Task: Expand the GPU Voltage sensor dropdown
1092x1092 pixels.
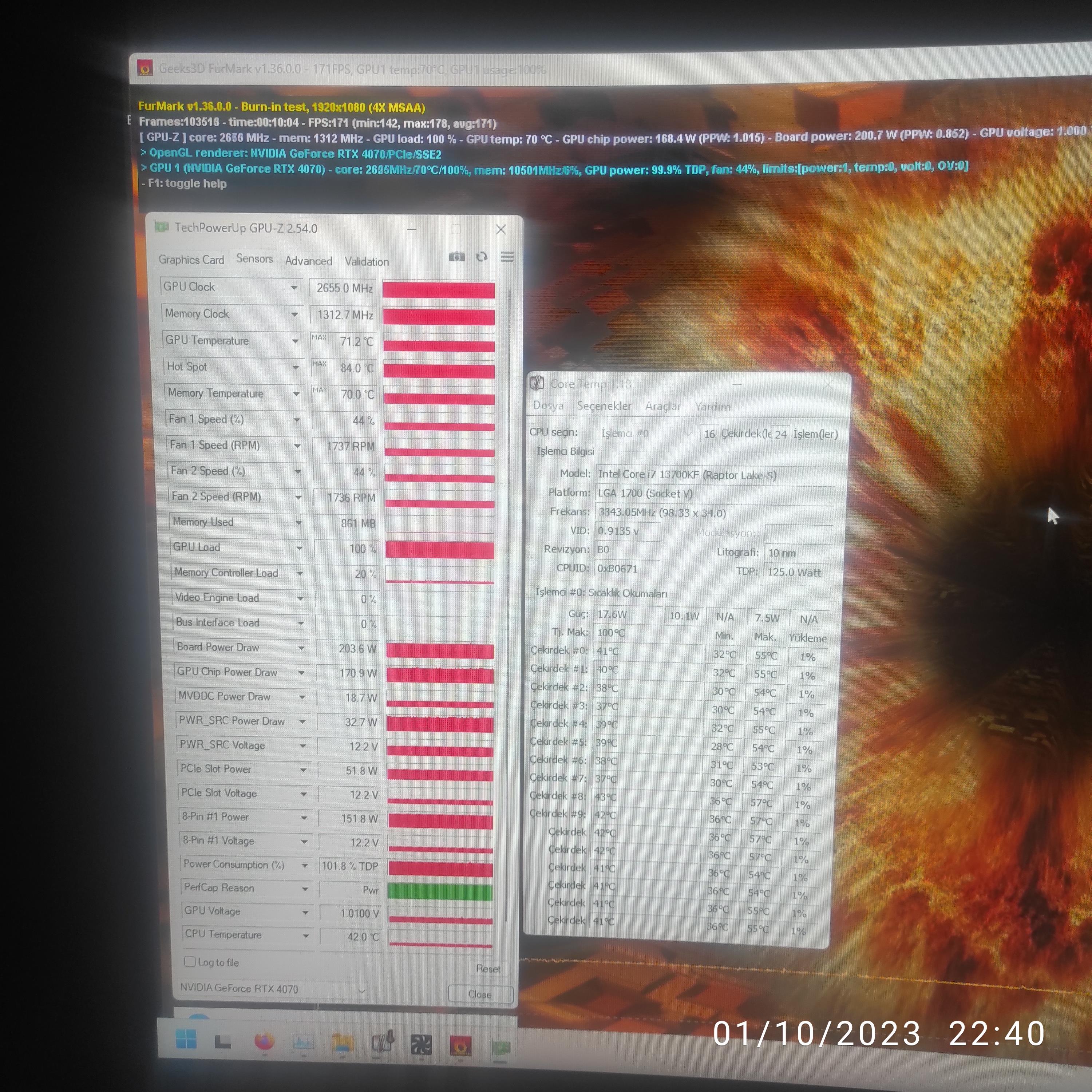Action: pos(306,912)
